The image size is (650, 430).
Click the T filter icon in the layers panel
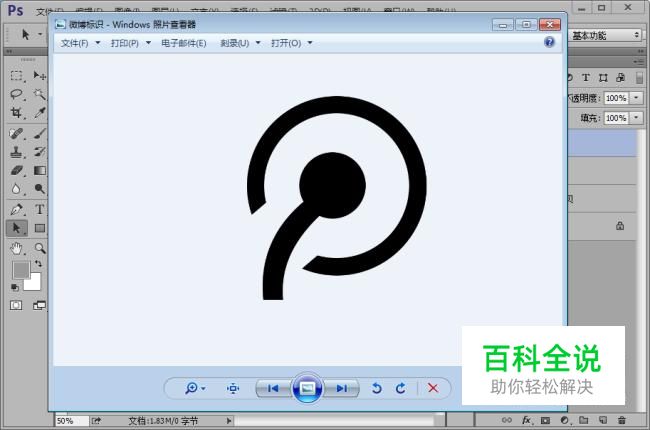pyautogui.click(x=586, y=78)
